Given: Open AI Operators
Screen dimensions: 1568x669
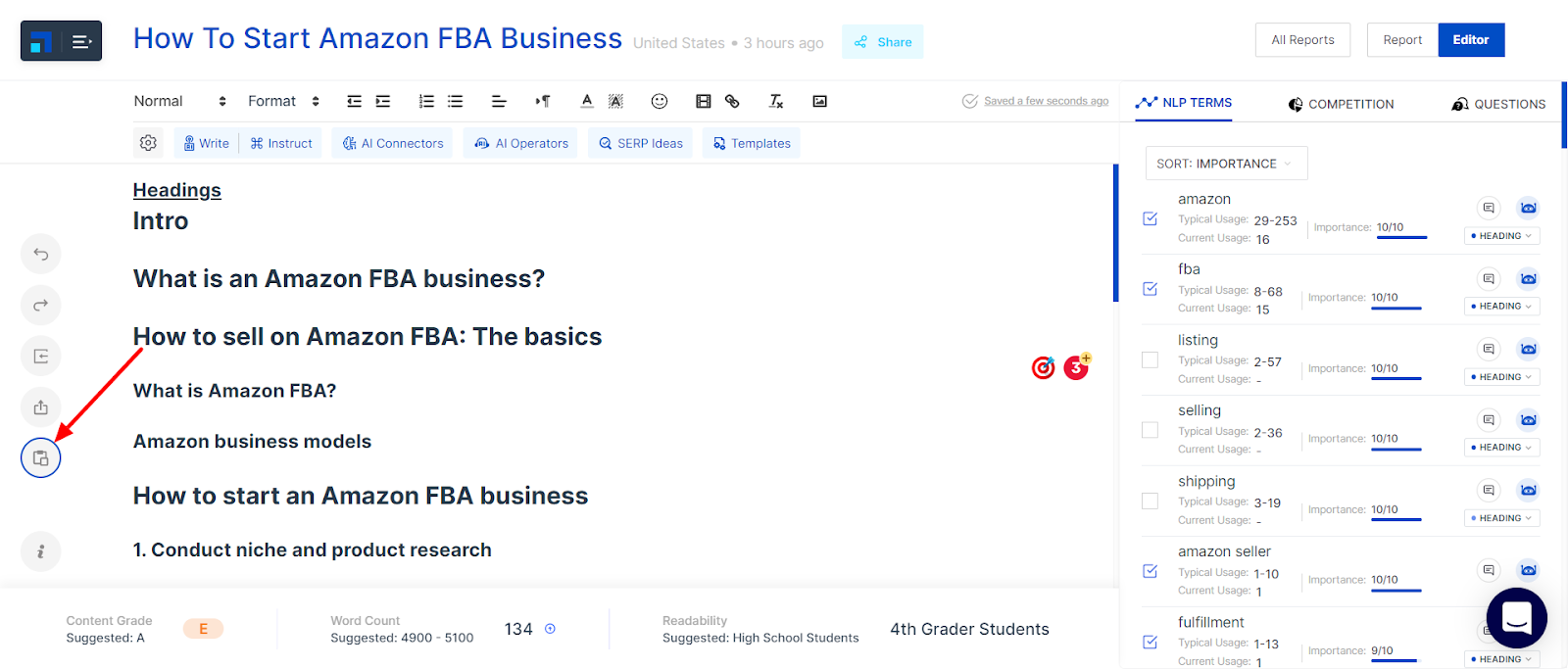Looking at the screenshot, I should (520, 143).
